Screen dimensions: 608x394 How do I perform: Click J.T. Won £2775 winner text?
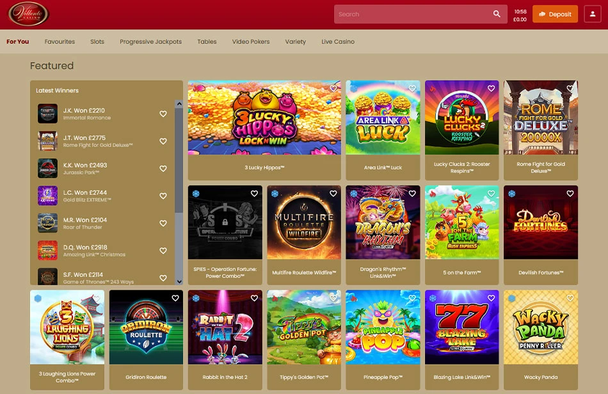[84, 138]
